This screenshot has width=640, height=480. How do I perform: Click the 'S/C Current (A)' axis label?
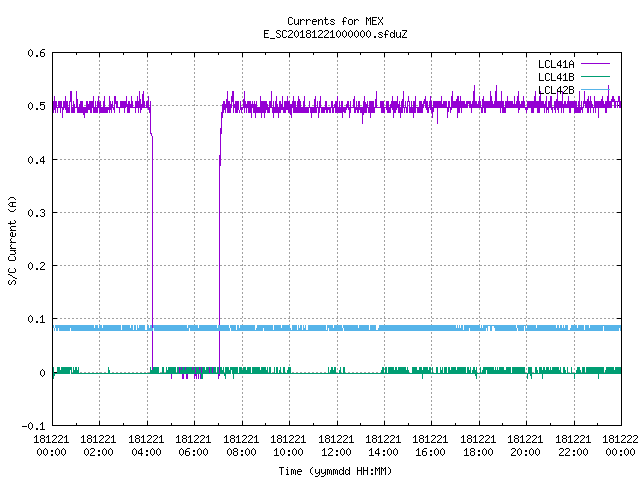coord(13,241)
